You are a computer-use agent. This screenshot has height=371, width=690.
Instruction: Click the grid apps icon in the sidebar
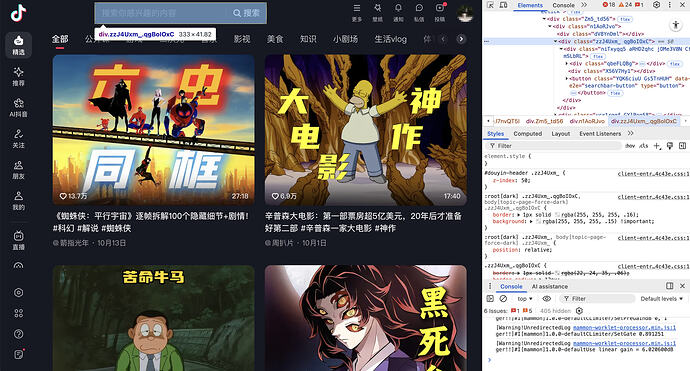(18, 313)
